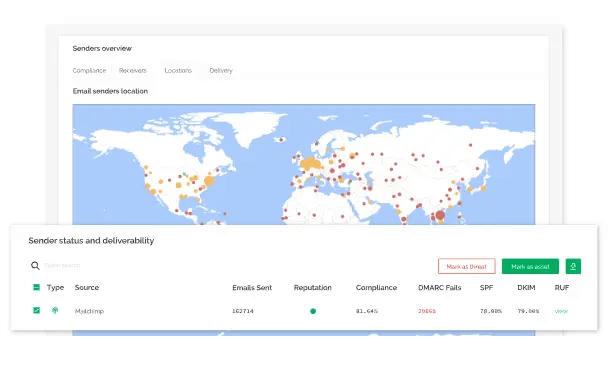Click the green download icon button

tap(573, 266)
